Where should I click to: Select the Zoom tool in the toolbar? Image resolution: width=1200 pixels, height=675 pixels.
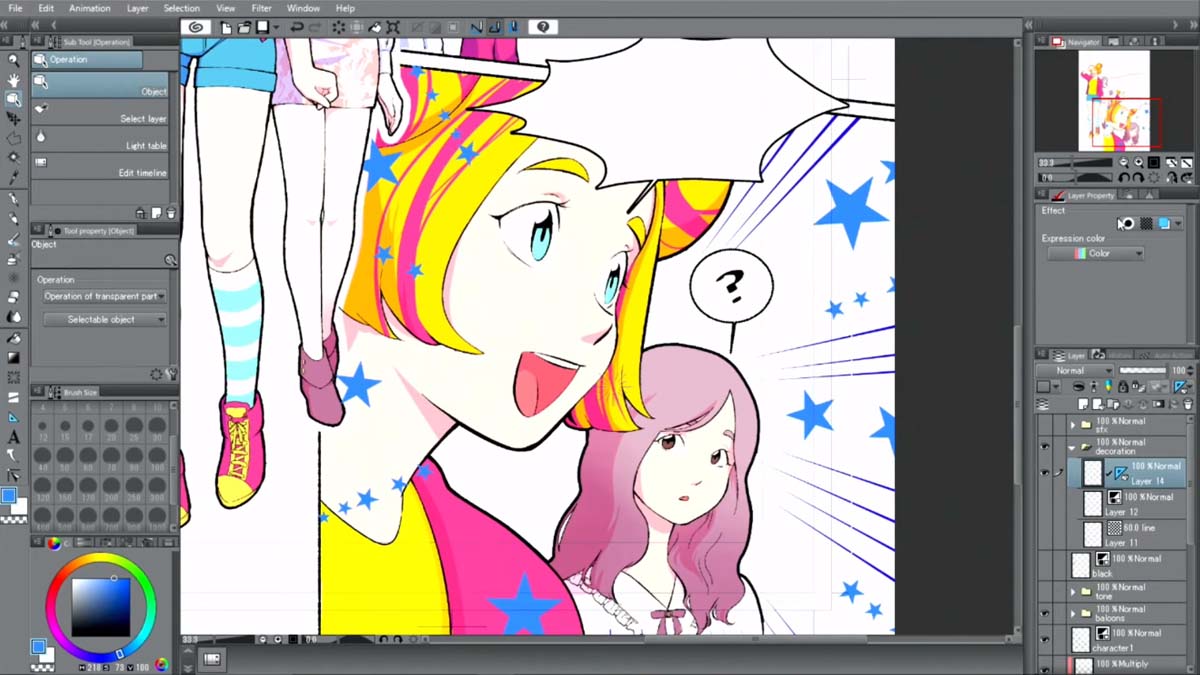[x=14, y=60]
